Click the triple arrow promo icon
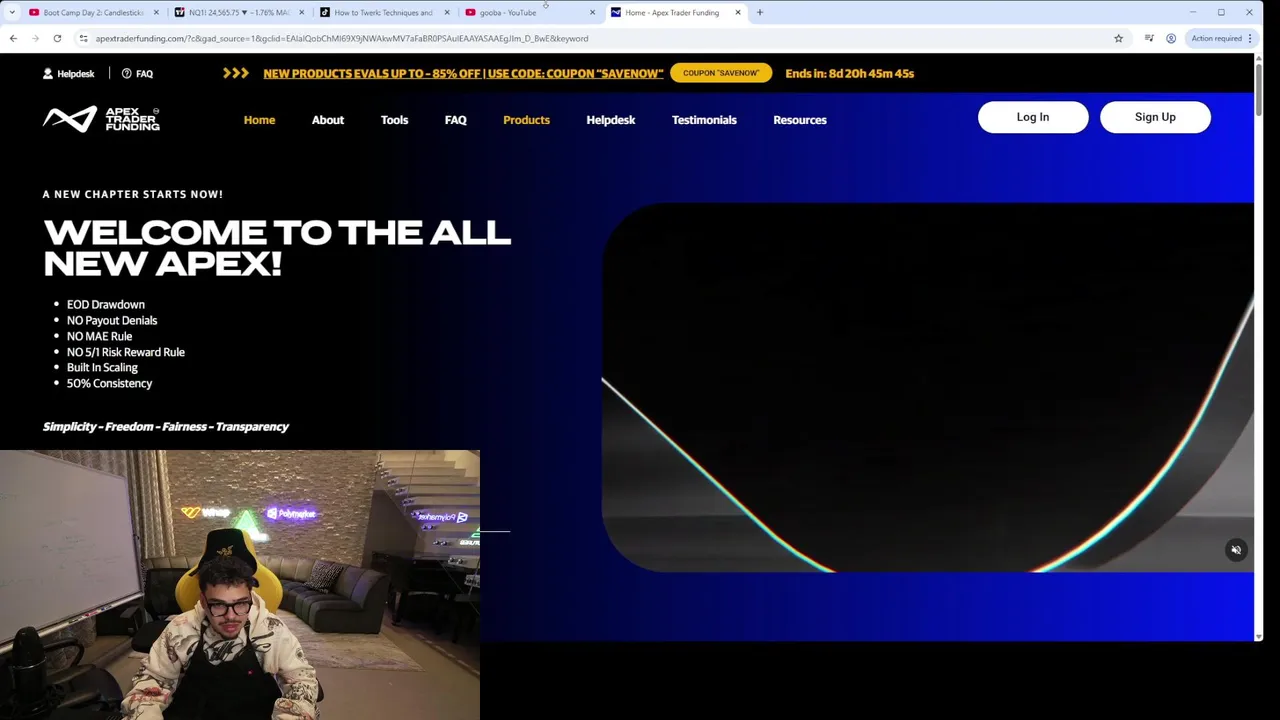This screenshot has width=1280, height=720. (x=236, y=73)
